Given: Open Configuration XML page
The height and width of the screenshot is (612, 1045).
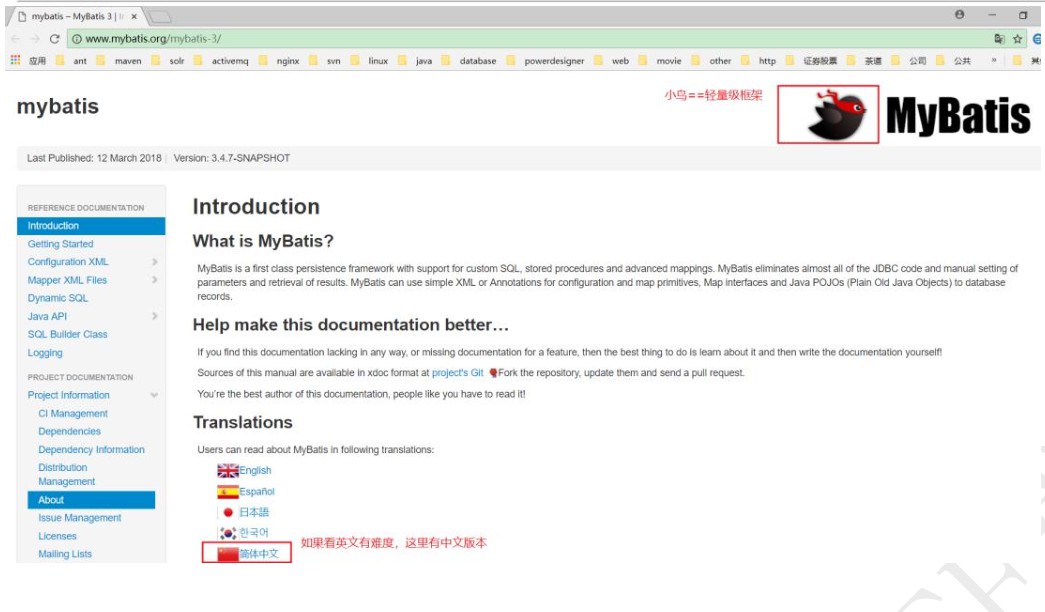Looking at the screenshot, I should click(68, 262).
